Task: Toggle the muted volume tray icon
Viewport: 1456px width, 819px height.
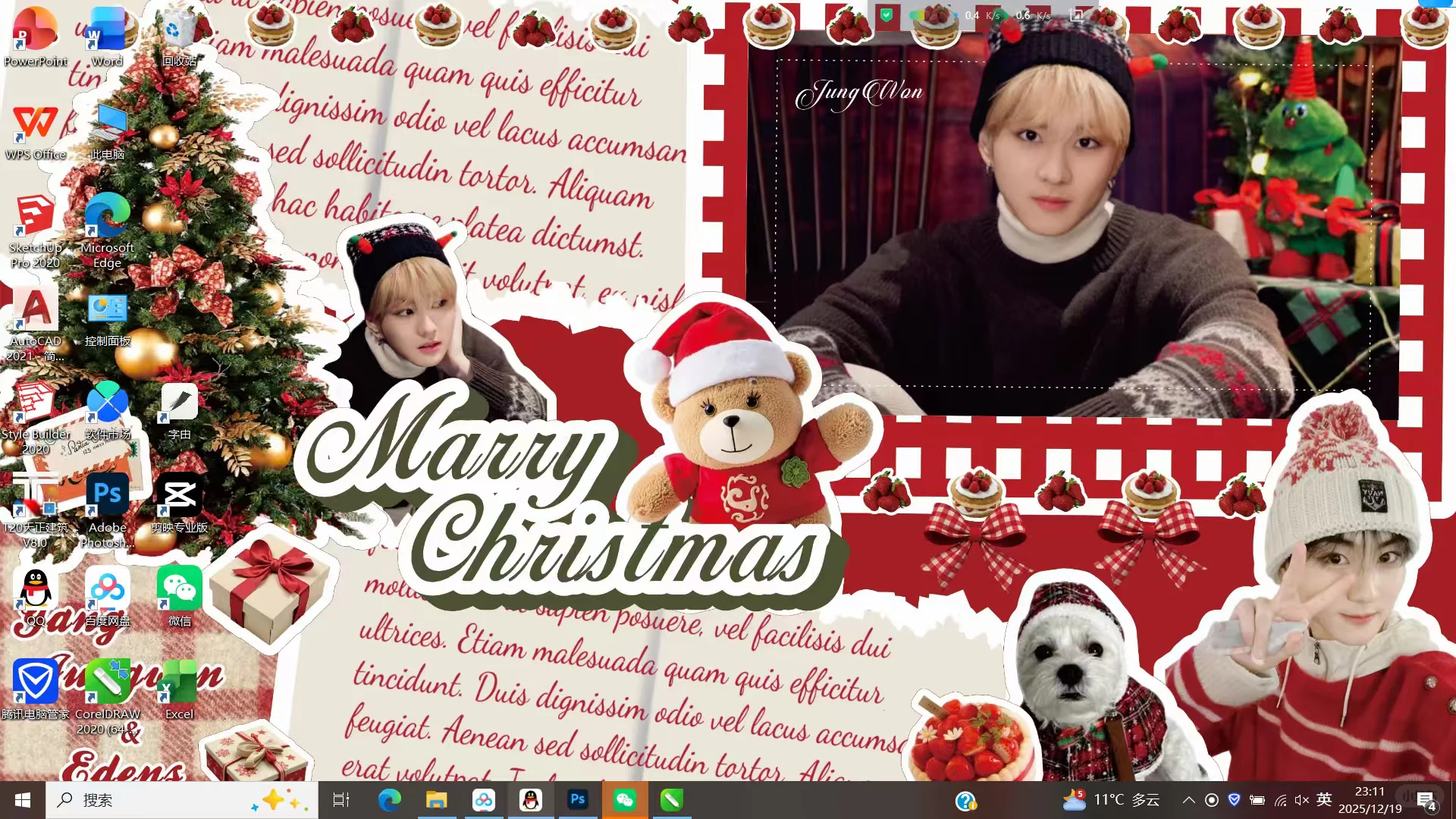Action: pos(1302,800)
